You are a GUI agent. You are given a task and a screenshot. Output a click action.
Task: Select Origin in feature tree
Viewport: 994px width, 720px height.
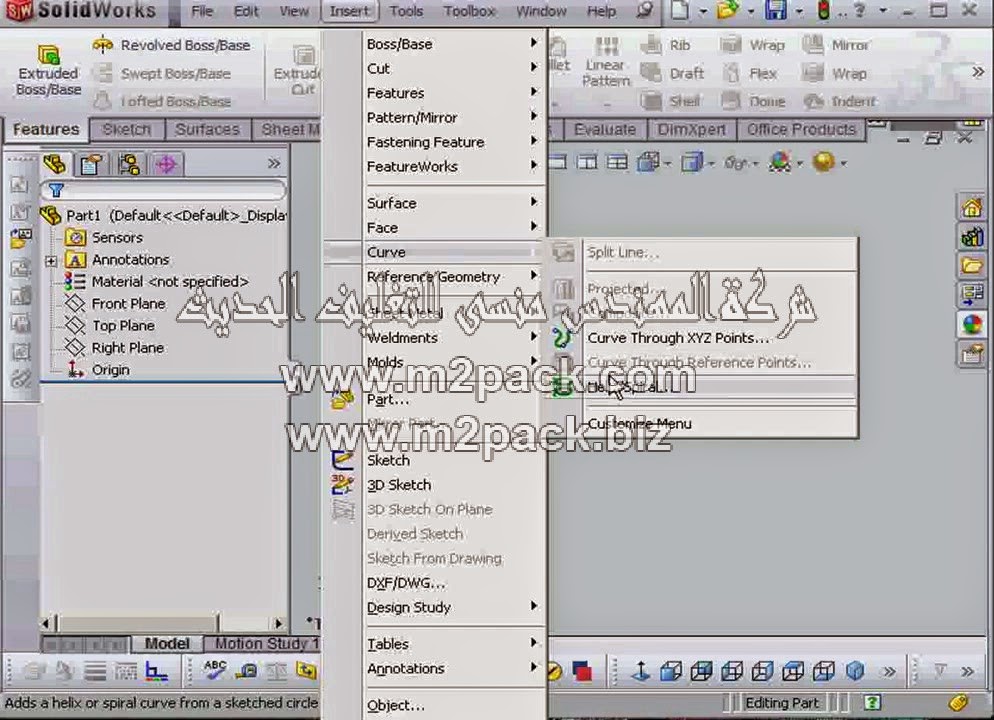click(x=111, y=370)
